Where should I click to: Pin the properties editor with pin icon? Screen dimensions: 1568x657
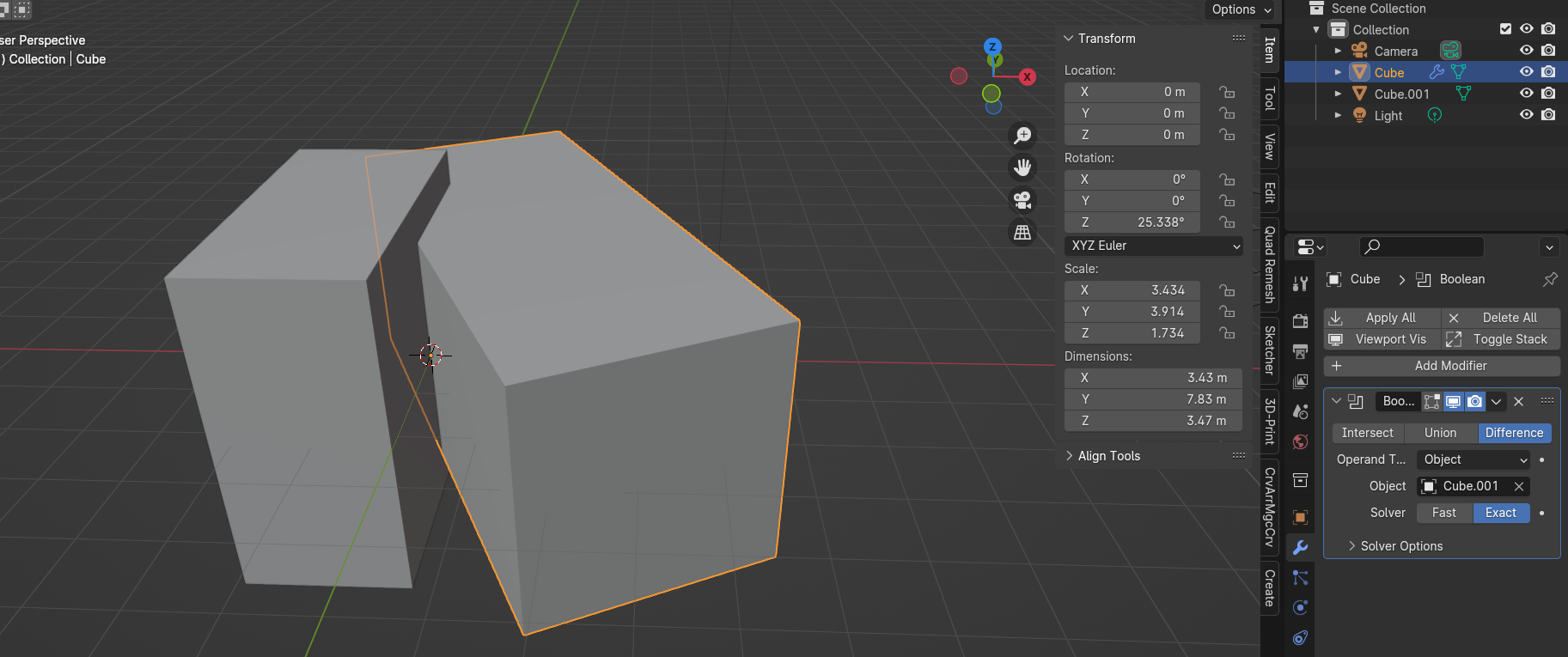coord(1550,279)
